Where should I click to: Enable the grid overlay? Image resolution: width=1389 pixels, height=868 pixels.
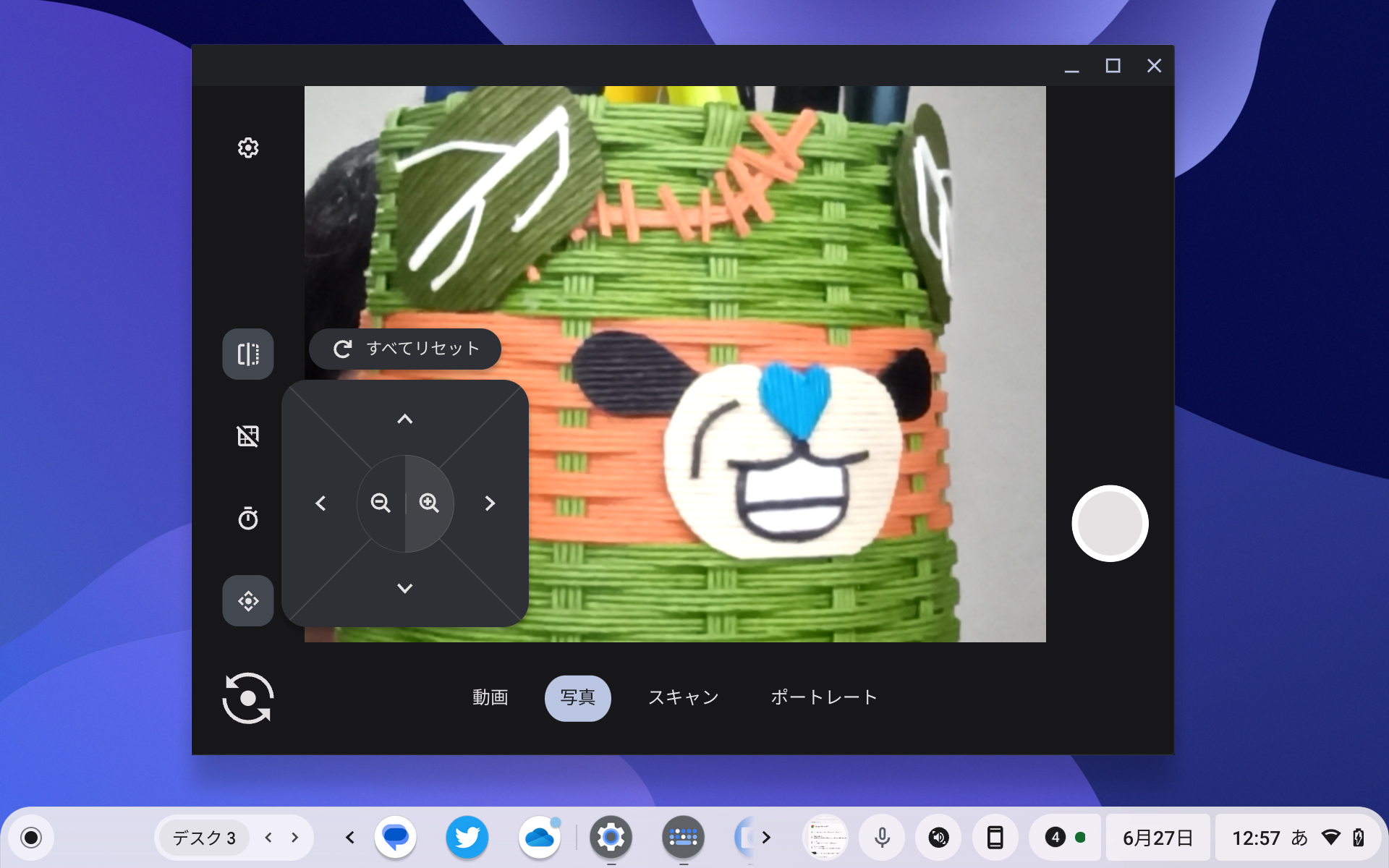[248, 436]
